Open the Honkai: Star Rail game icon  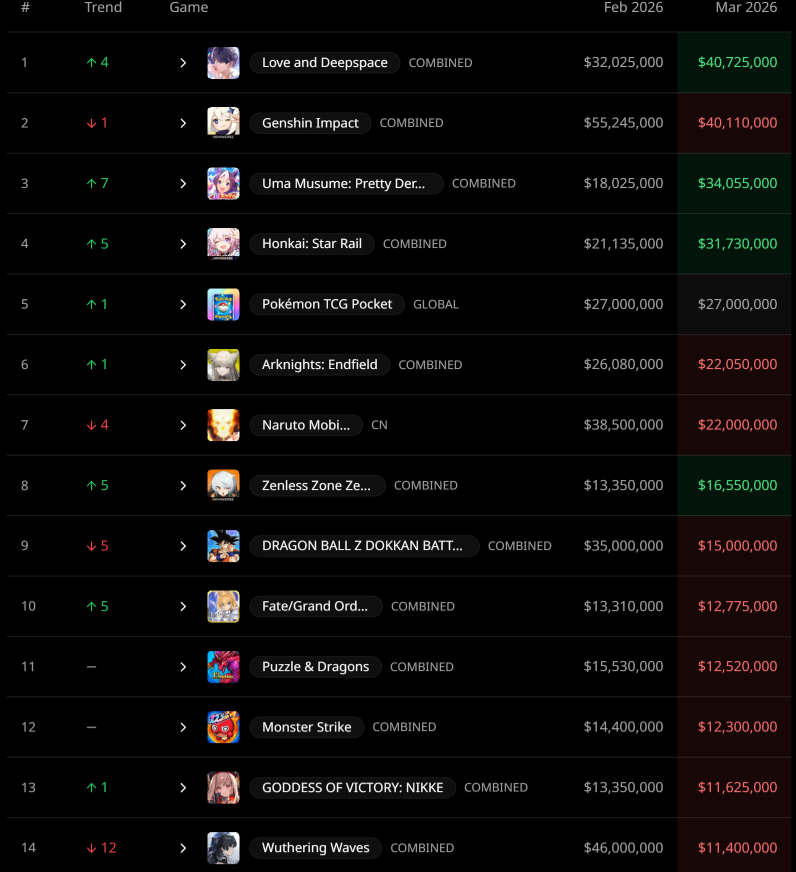coord(223,244)
